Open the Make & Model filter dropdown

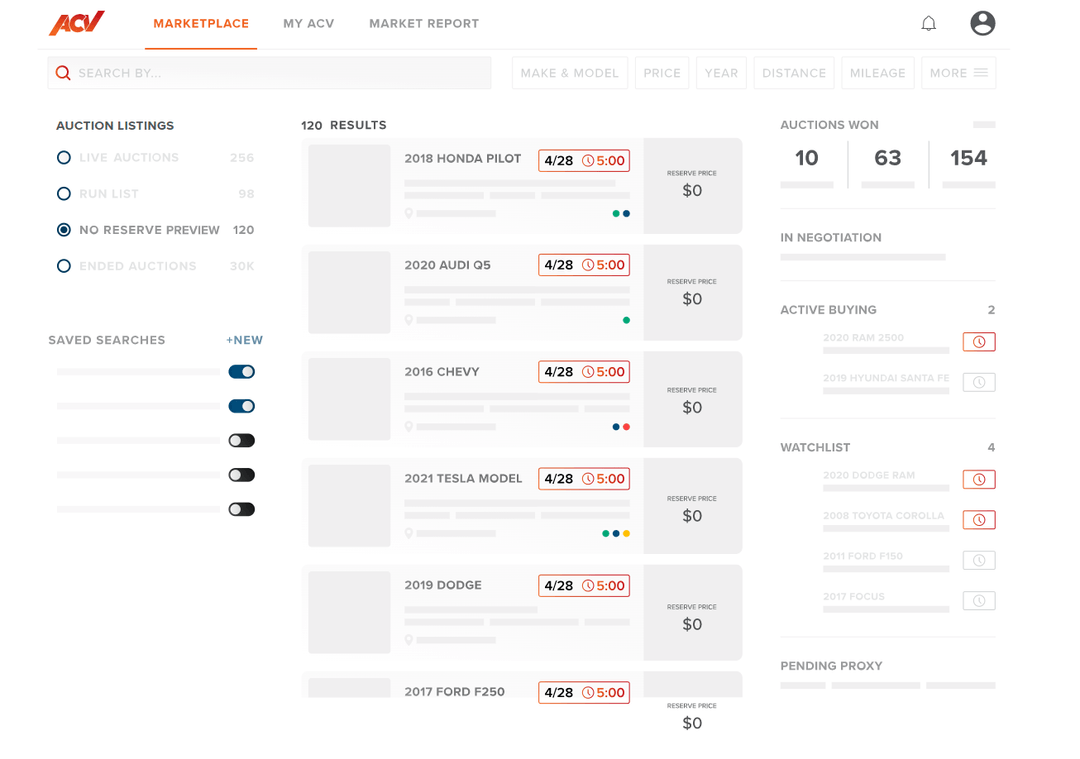(x=569, y=73)
